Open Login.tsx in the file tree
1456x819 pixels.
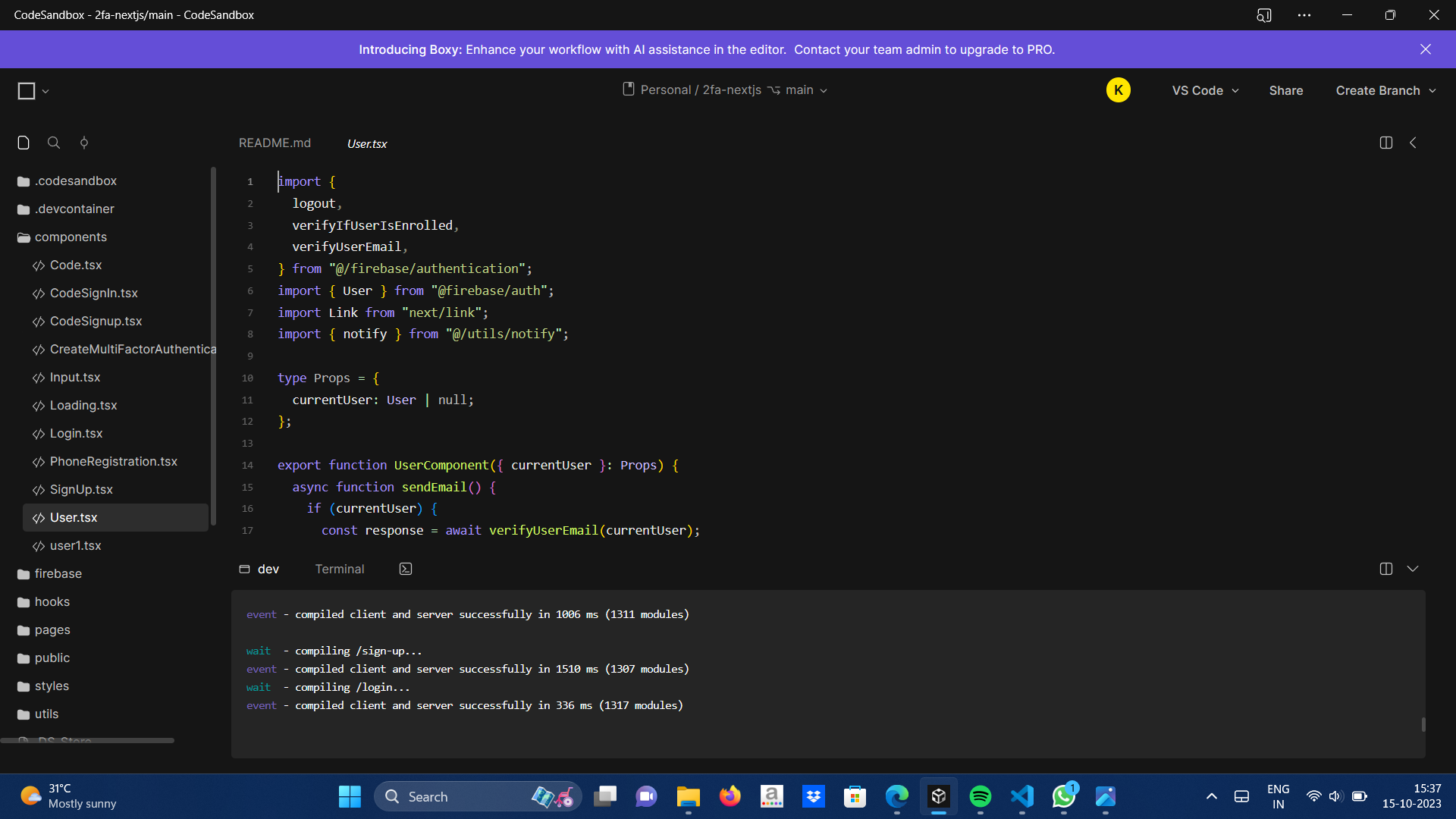(76, 434)
